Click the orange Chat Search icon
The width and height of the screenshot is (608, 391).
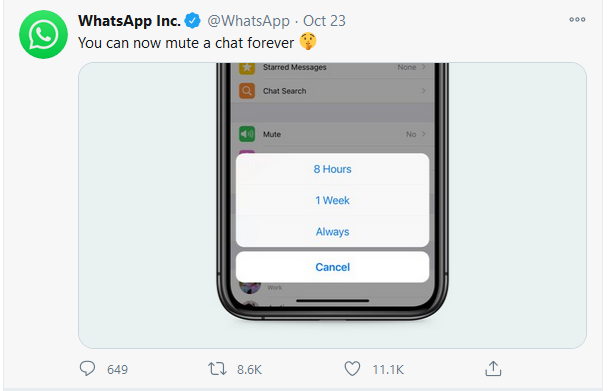[x=247, y=91]
